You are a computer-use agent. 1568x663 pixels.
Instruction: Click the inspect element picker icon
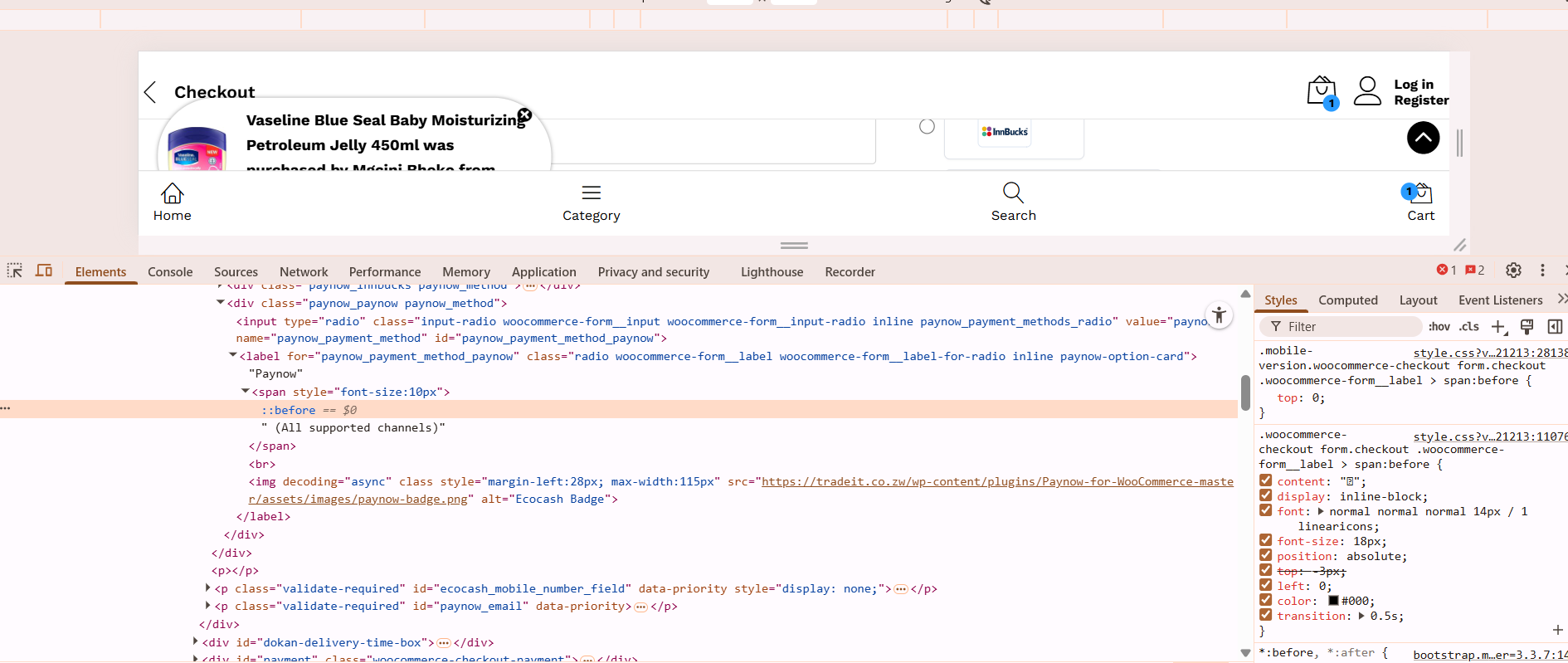[x=15, y=271]
